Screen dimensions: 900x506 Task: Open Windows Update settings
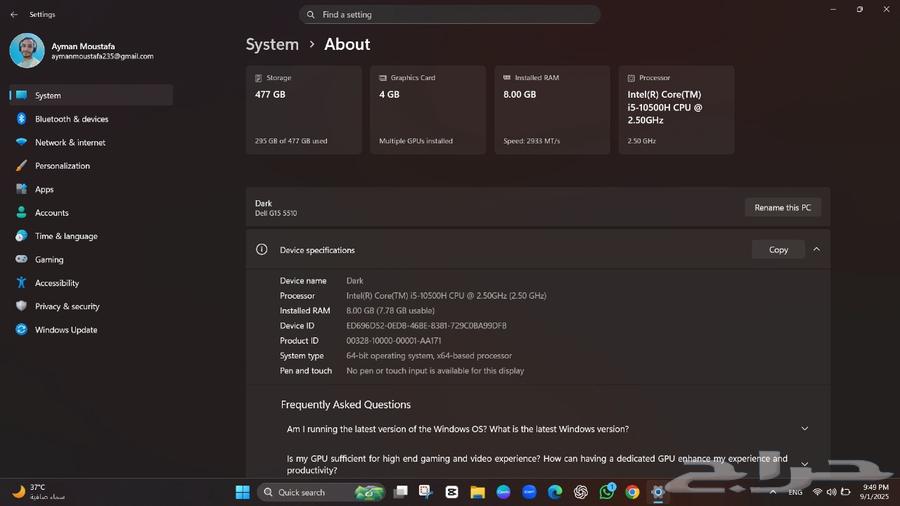(x=91, y=330)
